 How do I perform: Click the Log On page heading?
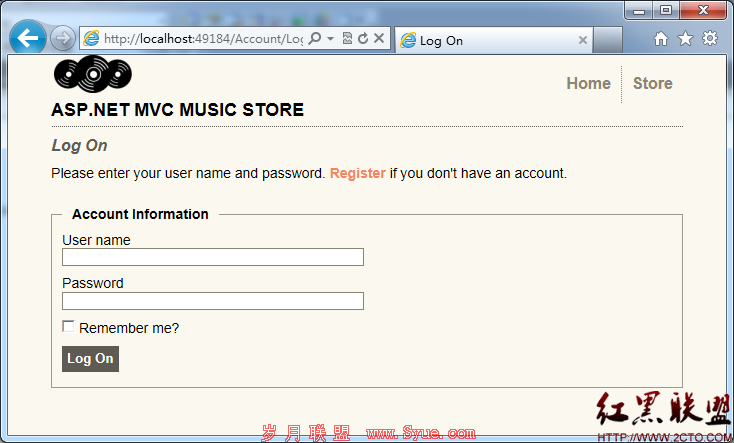point(80,146)
